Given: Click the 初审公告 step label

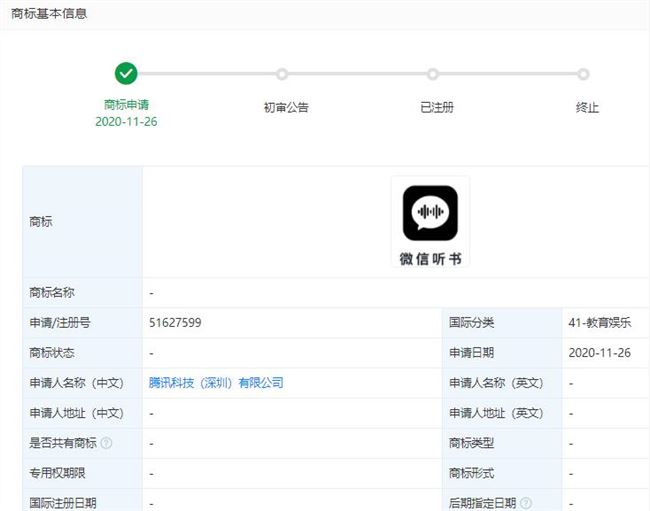Looking at the screenshot, I should tap(286, 107).
